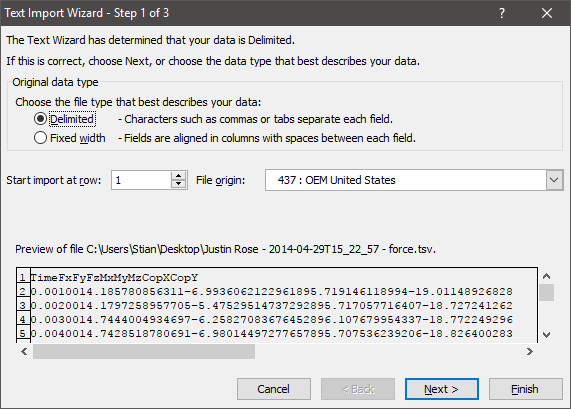571x409 pixels.
Task: Decrease the start import row value
Action: (x=178, y=184)
